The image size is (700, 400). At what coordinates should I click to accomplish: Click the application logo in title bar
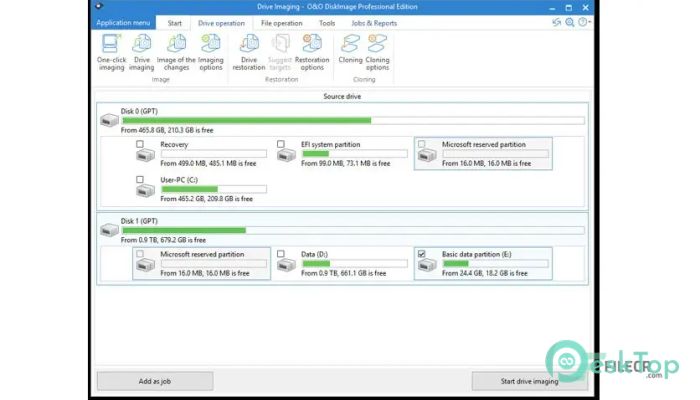(99, 6)
